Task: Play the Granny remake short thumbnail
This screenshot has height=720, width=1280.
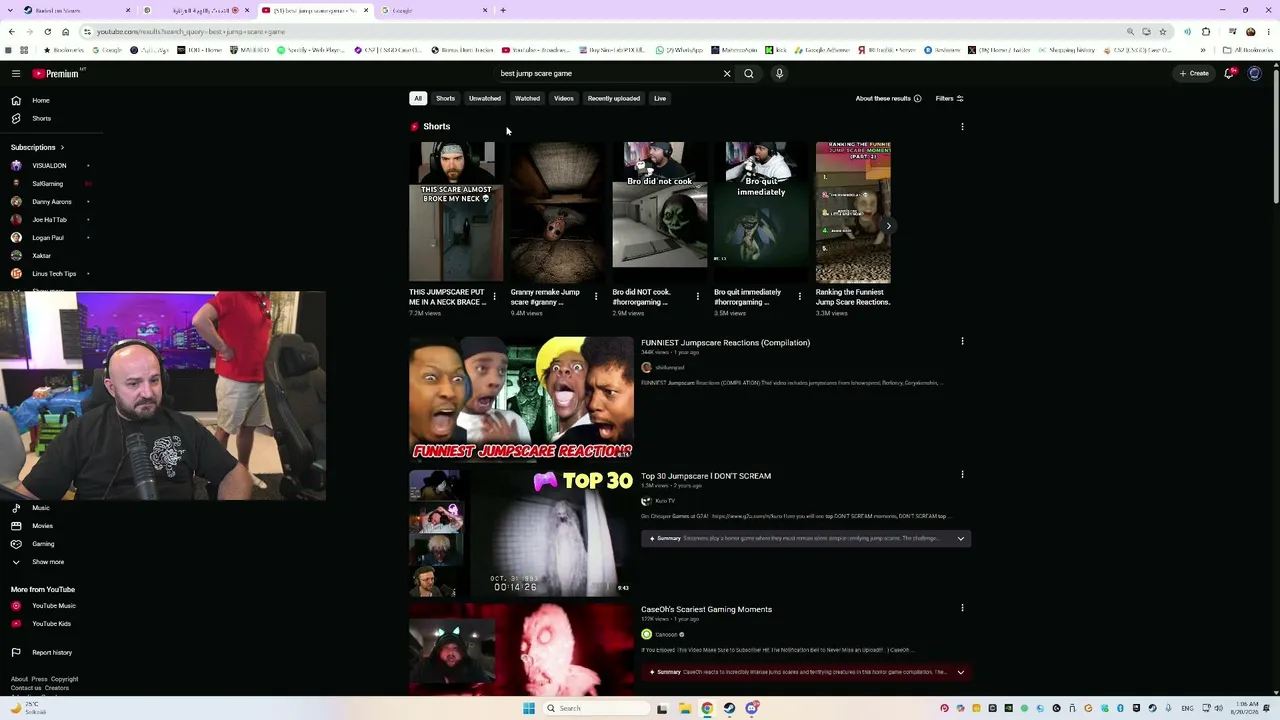Action: [x=558, y=212]
